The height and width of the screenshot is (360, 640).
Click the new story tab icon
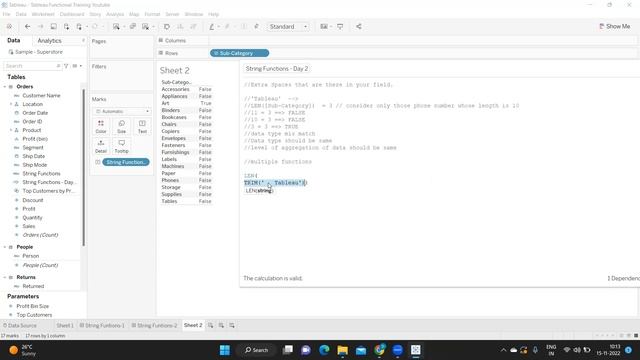click(x=231, y=325)
